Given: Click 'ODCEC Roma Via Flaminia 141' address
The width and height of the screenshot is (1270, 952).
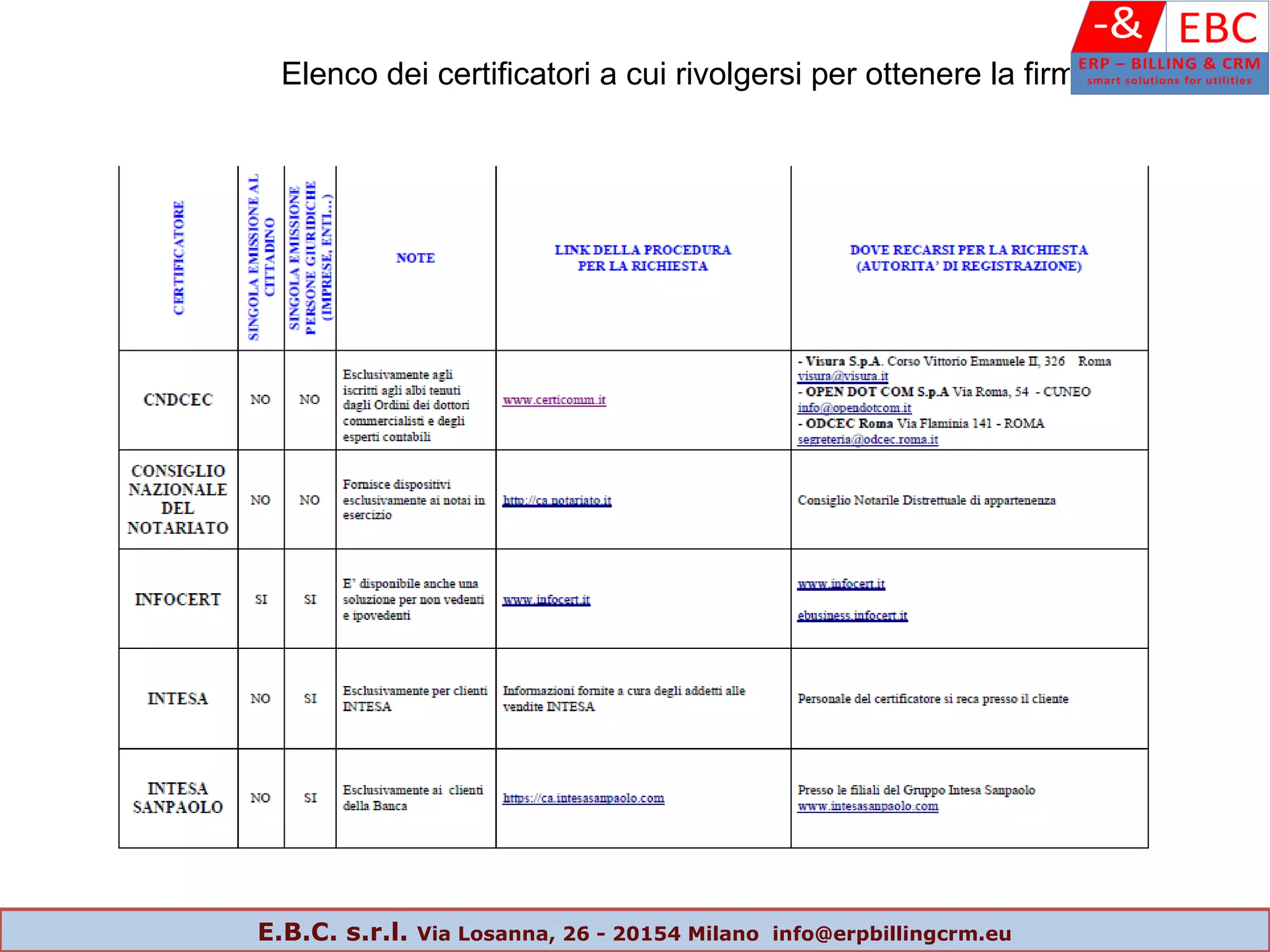Looking at the screenshot, I should click(921, 424).
